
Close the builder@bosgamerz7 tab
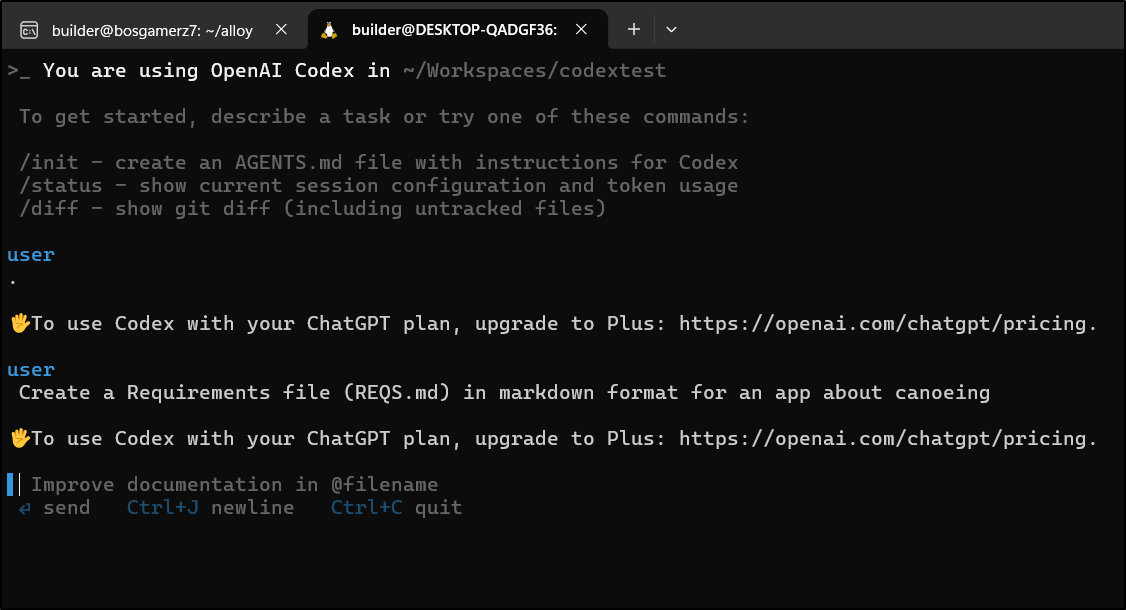pos(282,29)
